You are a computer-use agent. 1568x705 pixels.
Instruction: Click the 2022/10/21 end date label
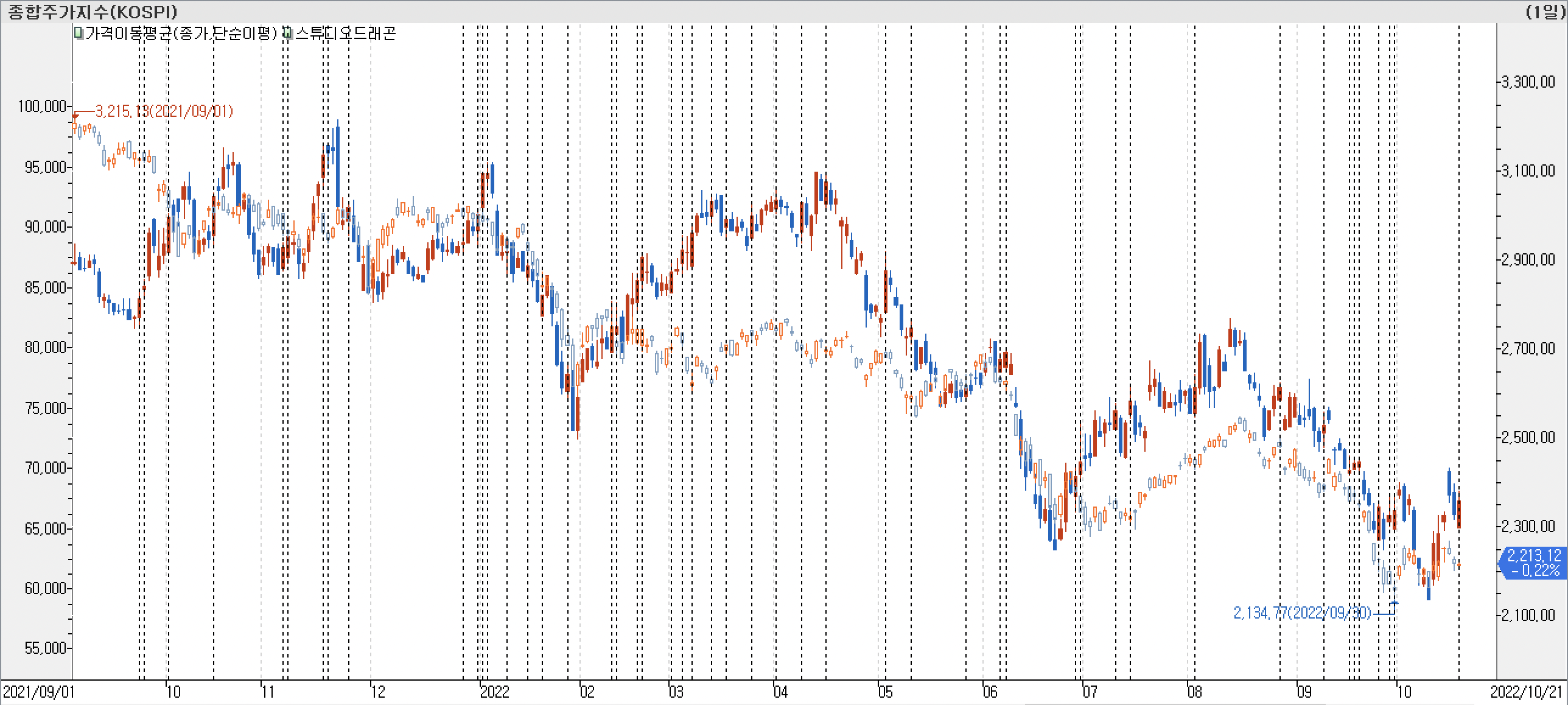1526,692
